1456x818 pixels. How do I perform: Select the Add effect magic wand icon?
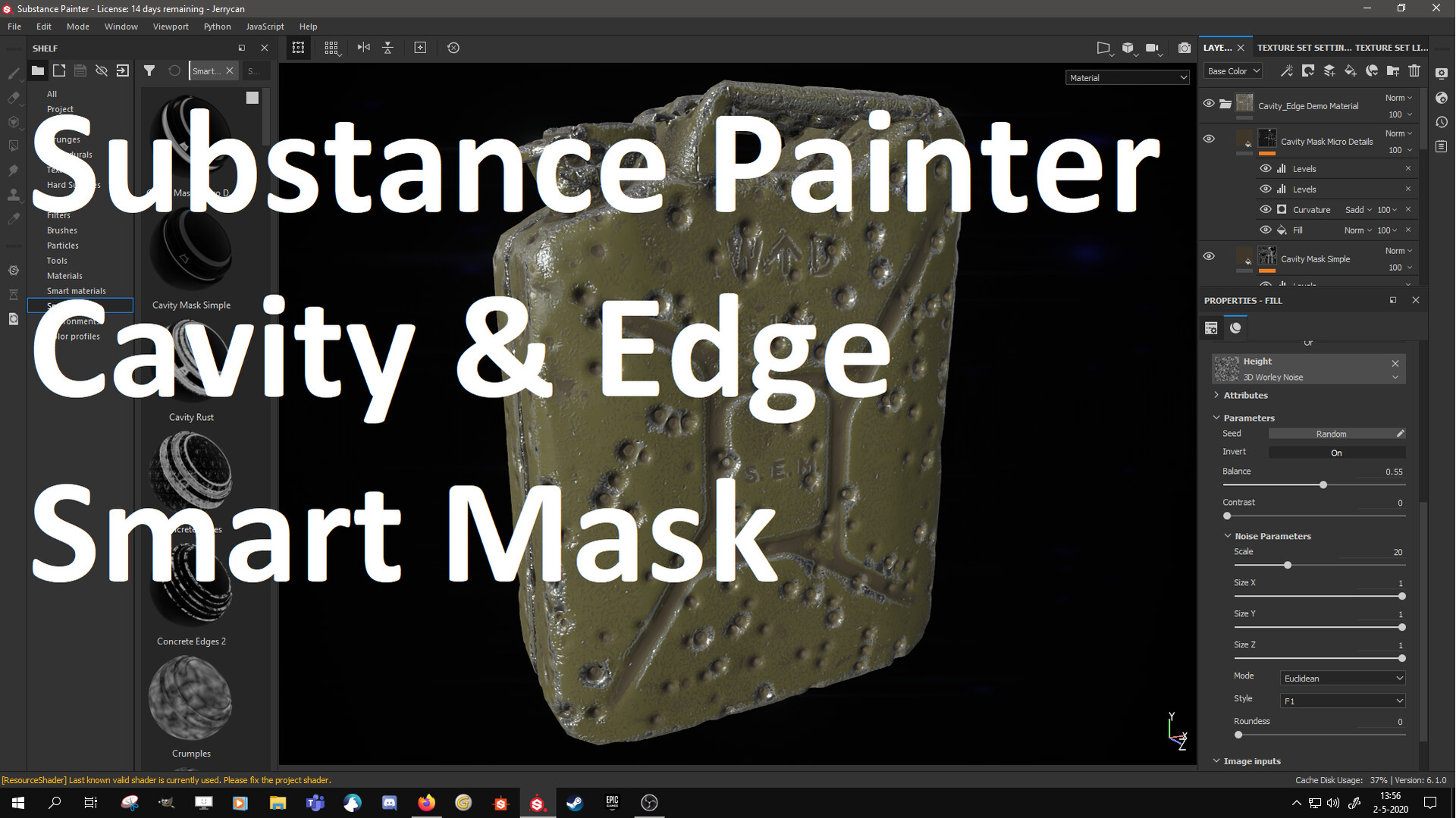tap(1288, 71)
